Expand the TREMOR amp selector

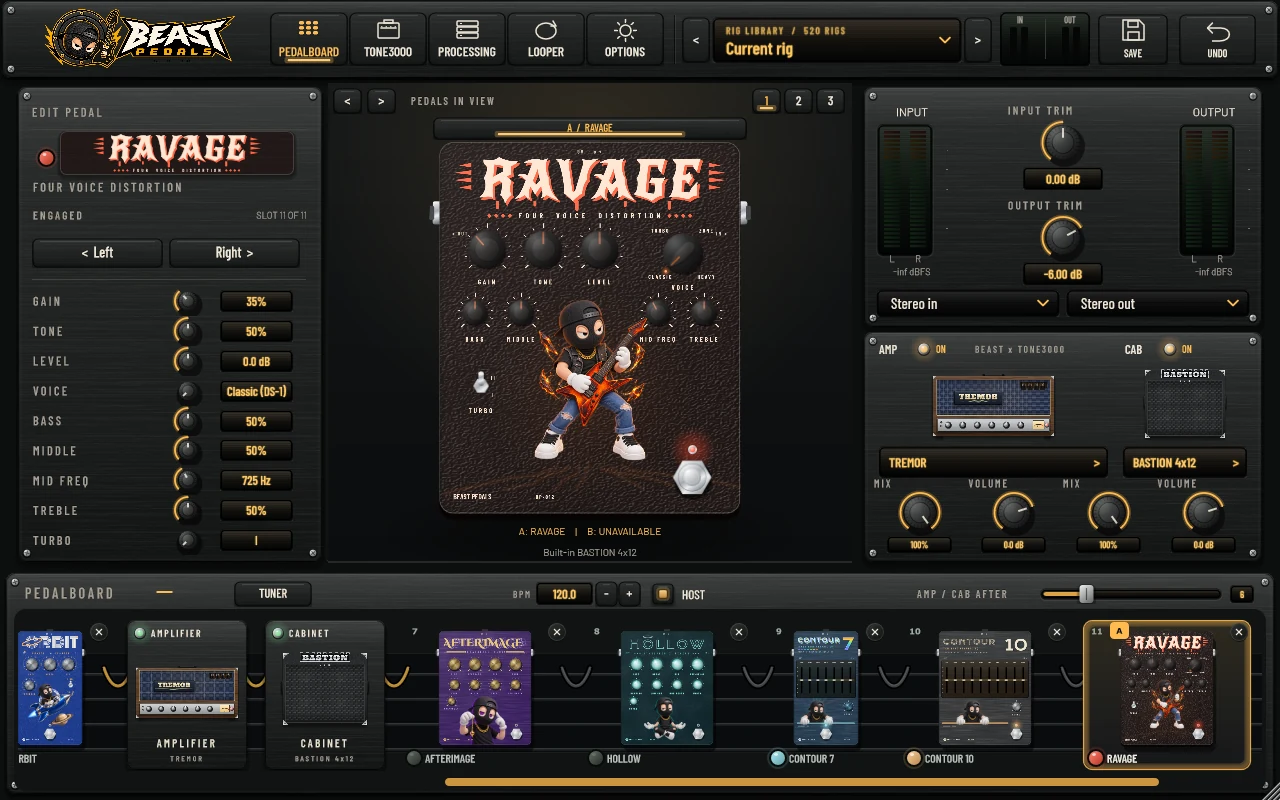tap(993, 463)
